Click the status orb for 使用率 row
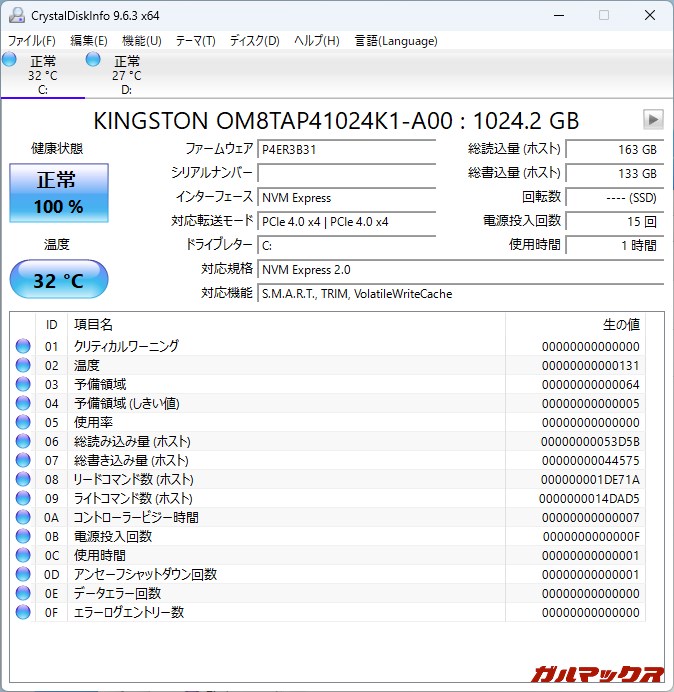The width and height of the screenshot is (674, 692). tap(23, 422)
